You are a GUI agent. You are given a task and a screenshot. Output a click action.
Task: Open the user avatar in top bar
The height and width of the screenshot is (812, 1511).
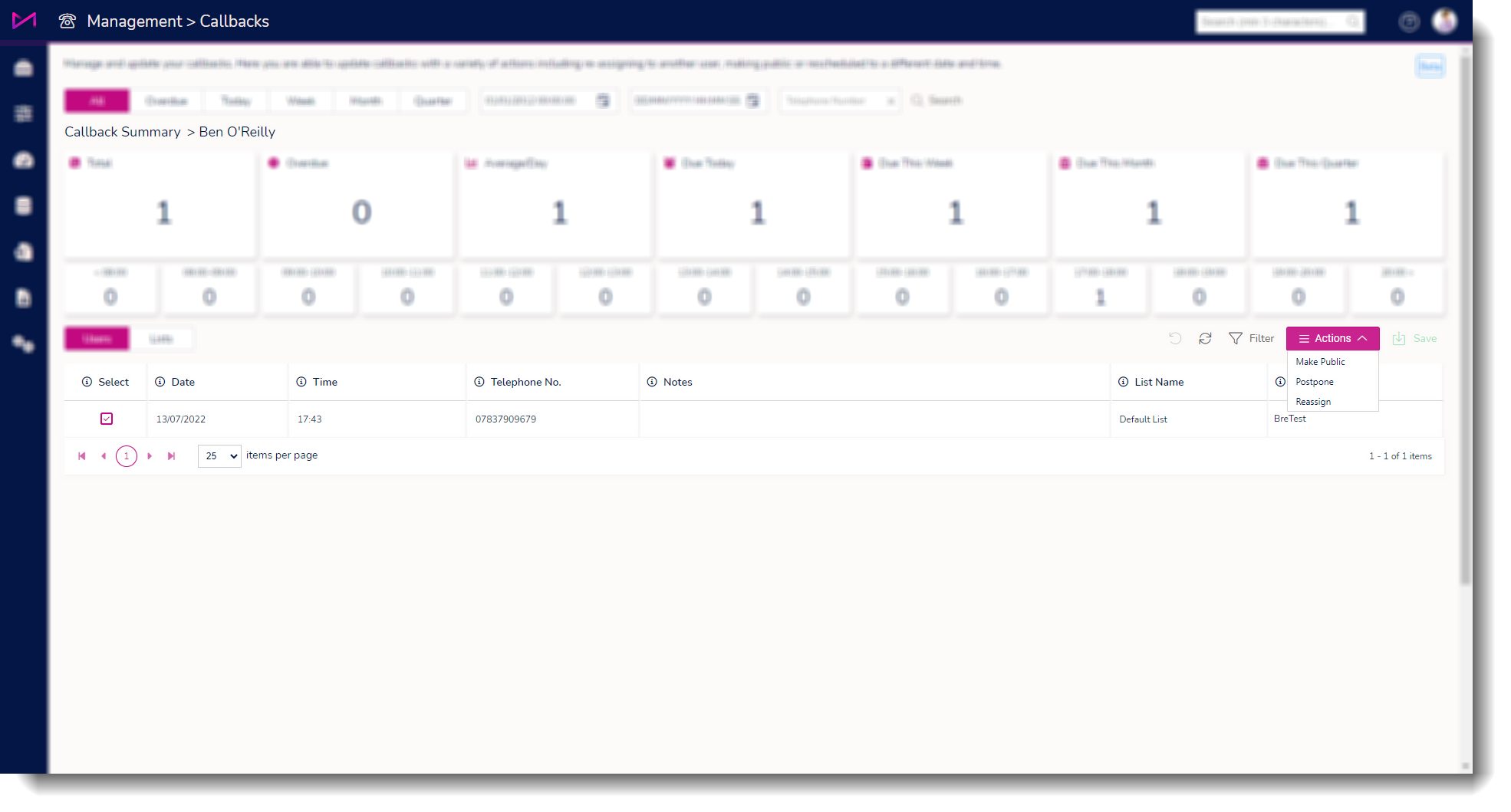[1444, 21]
